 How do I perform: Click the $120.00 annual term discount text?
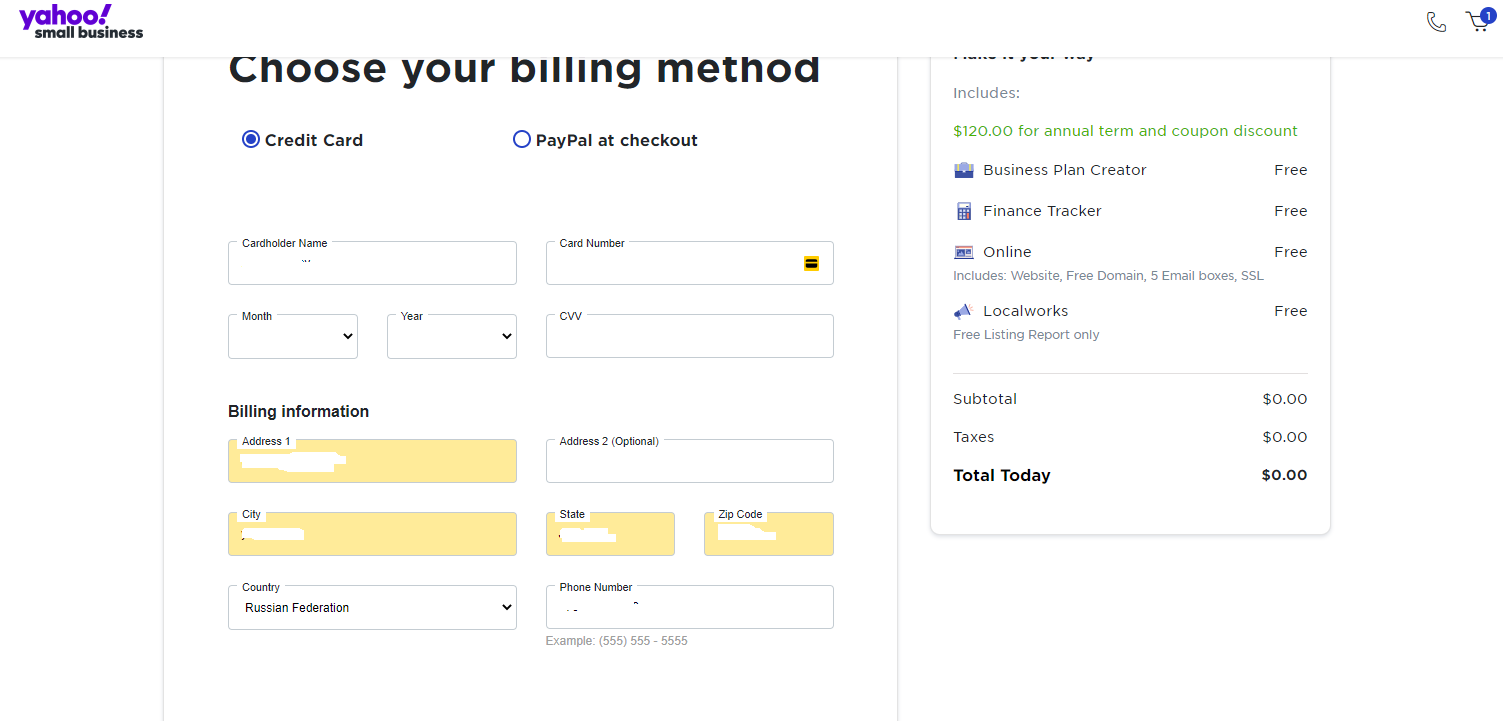(1125, 131)
